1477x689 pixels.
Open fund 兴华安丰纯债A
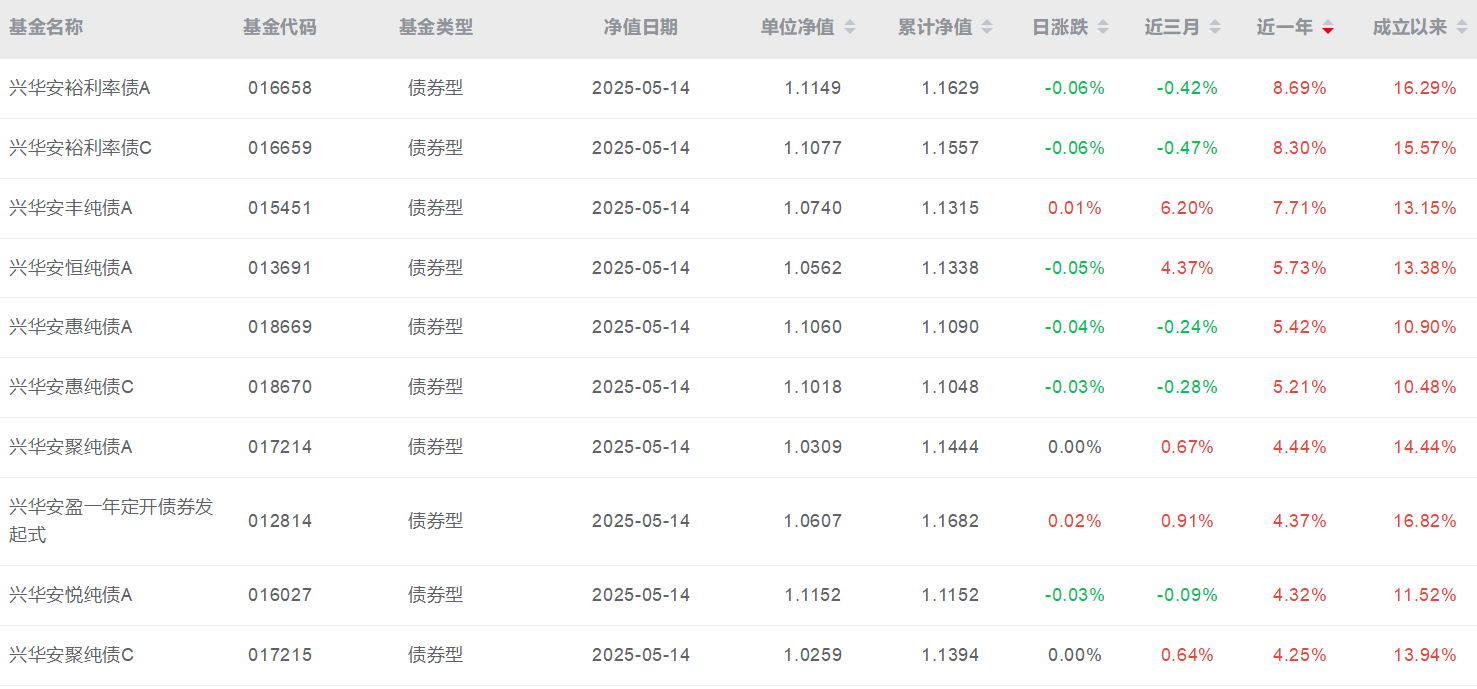(71, 208)
